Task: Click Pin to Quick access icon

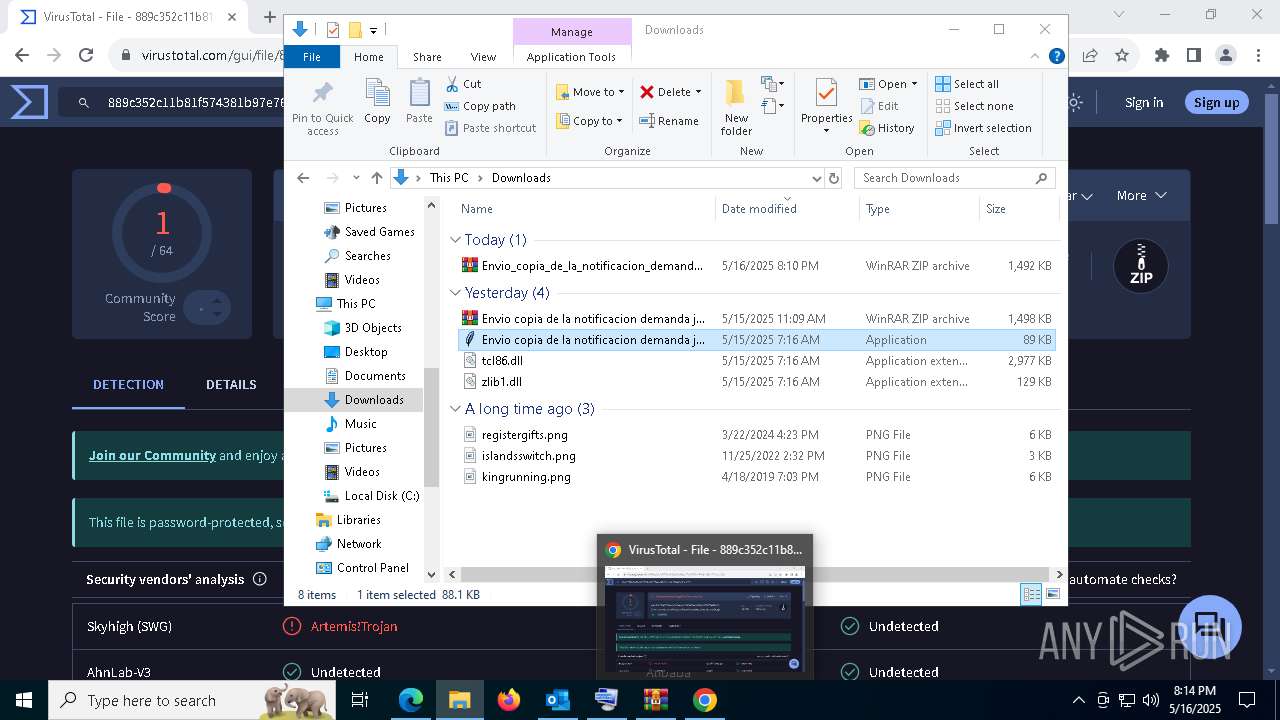Action: coord(322,108)
